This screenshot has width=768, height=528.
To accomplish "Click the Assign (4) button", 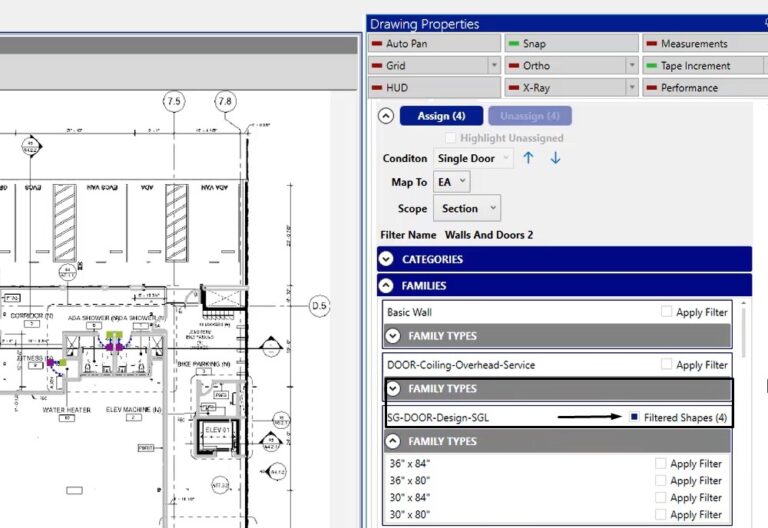I will click(441, 116).
